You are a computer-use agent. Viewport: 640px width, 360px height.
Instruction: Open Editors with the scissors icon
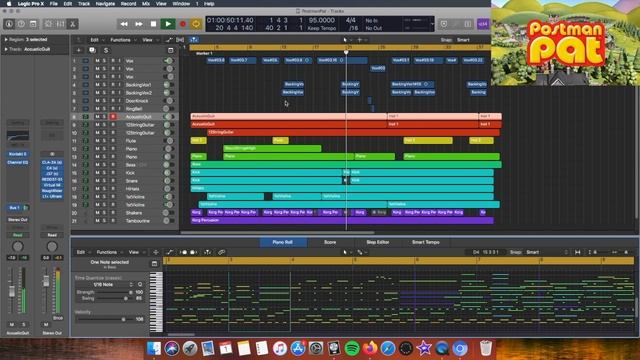tap(73, 24)
